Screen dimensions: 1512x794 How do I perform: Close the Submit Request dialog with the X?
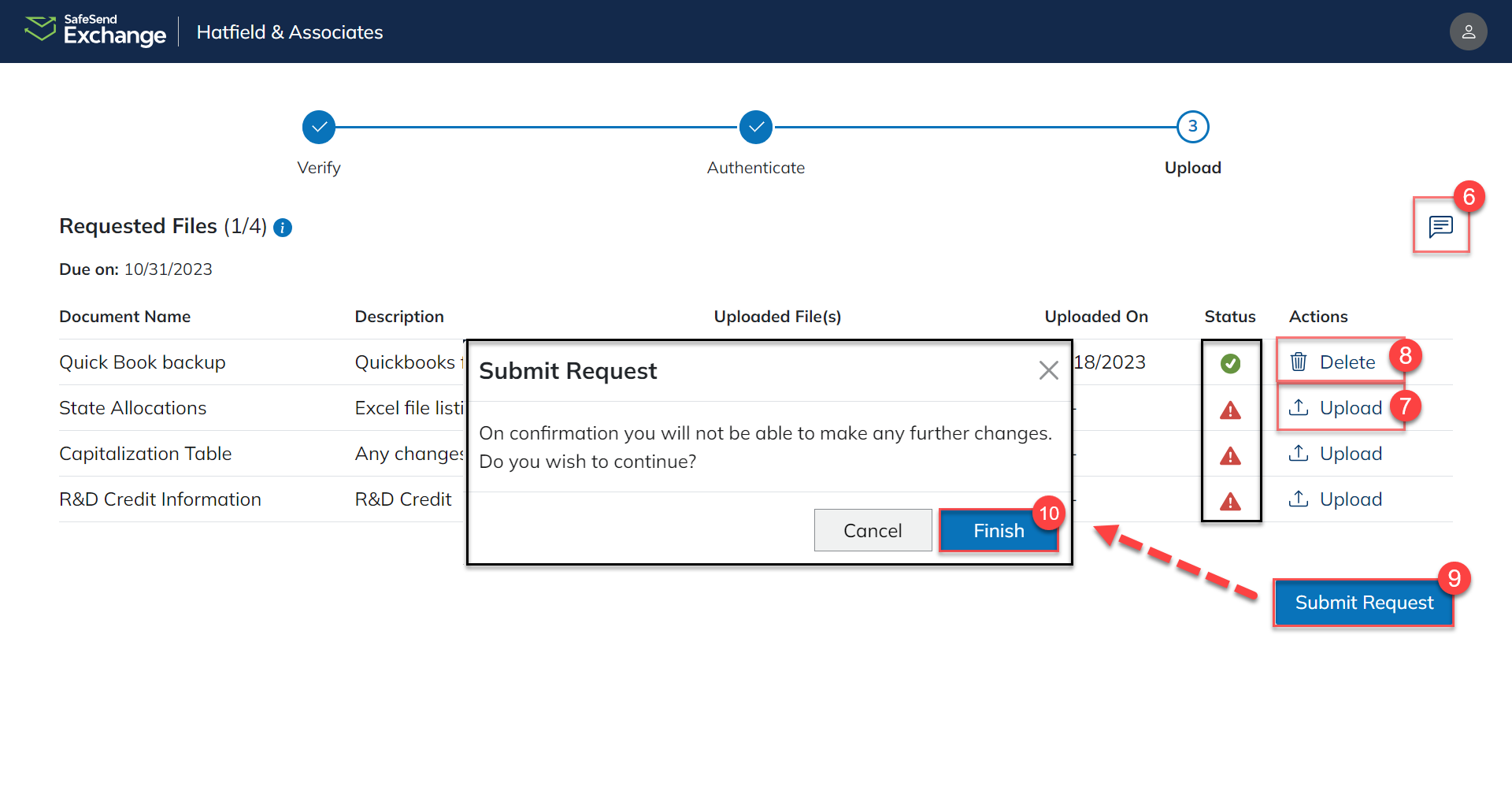pos(1048,370)
